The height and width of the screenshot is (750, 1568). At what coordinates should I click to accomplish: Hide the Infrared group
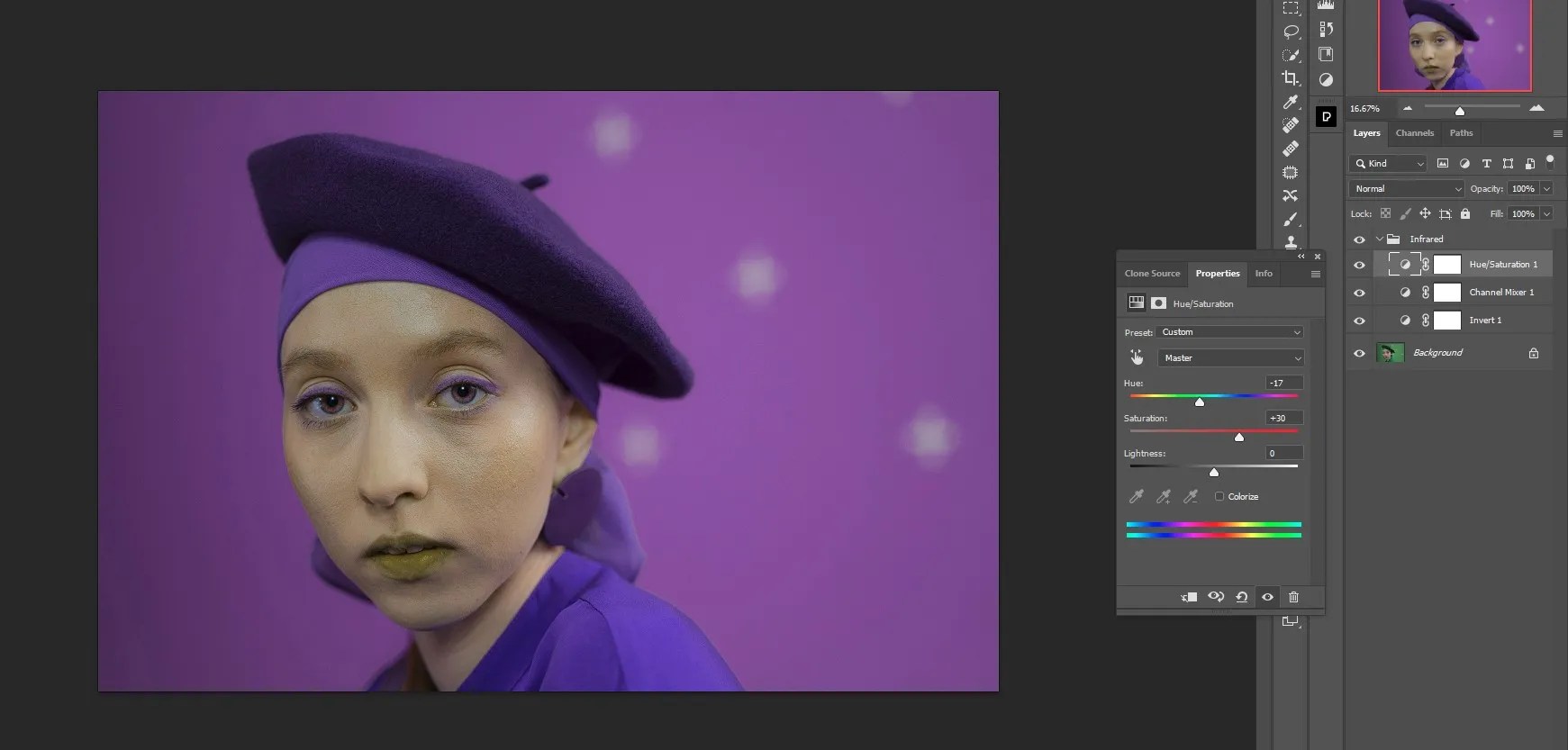(1359, 239)
